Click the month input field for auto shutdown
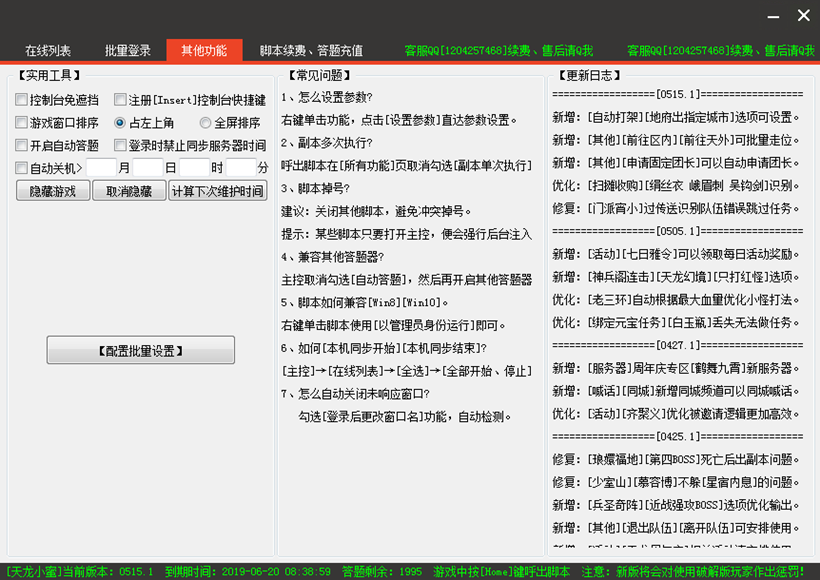The height and width of the screenshot is (580, 820). (x=101, y=168)
